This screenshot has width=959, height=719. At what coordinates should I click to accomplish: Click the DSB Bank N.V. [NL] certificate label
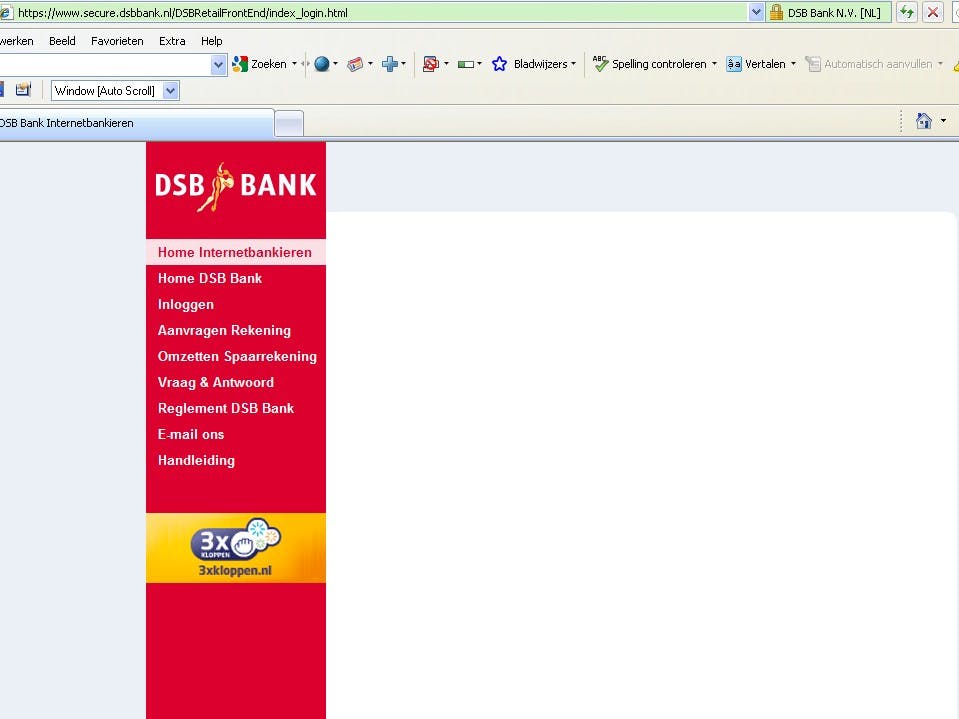coord(834,13)
